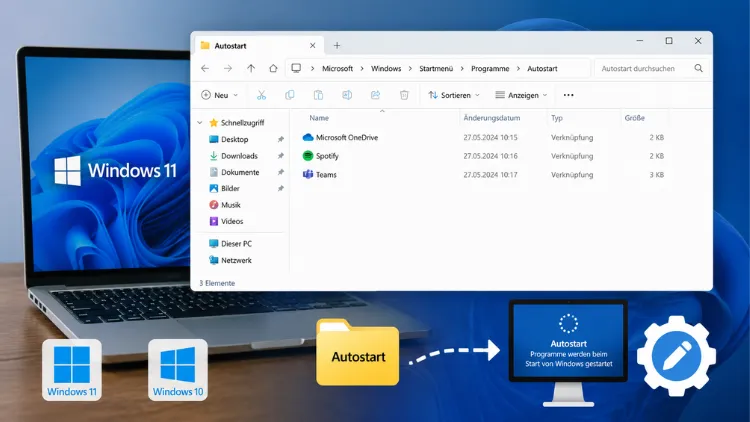Click the Musik icon in sidebar
The height and width of the screenshot is (422, 750).
[x=213, y=205]
